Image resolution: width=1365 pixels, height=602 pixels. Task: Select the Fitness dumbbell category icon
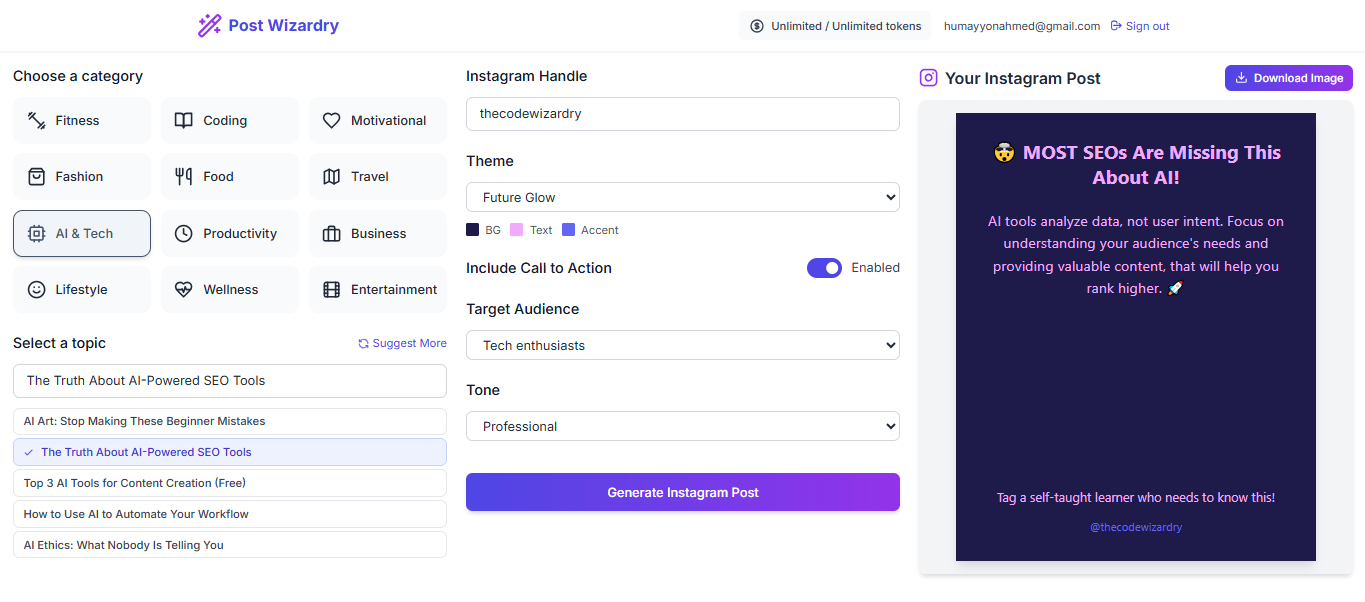[37, 121]
